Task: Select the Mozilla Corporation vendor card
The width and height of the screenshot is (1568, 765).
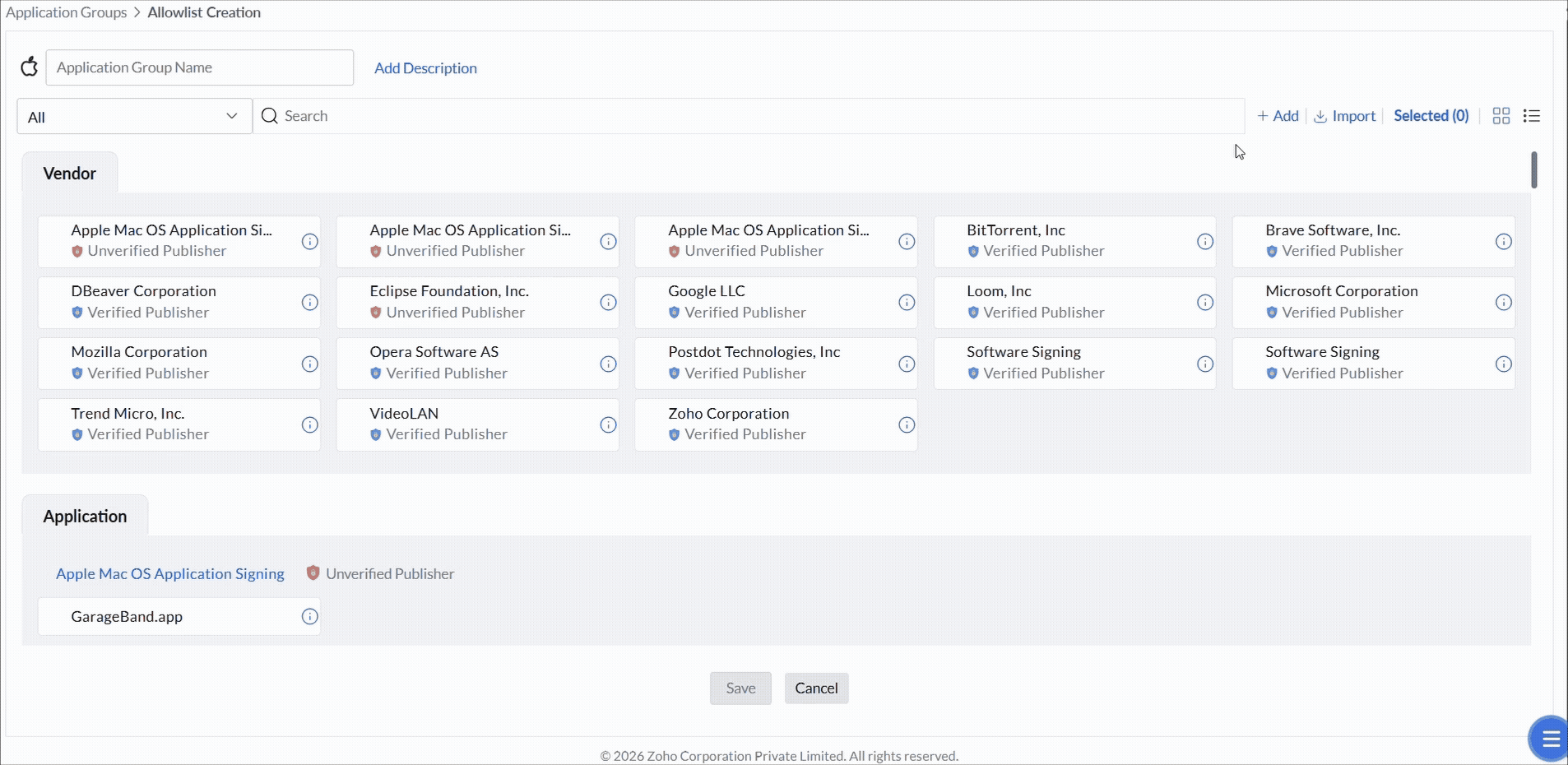Action: click(179, 364)
